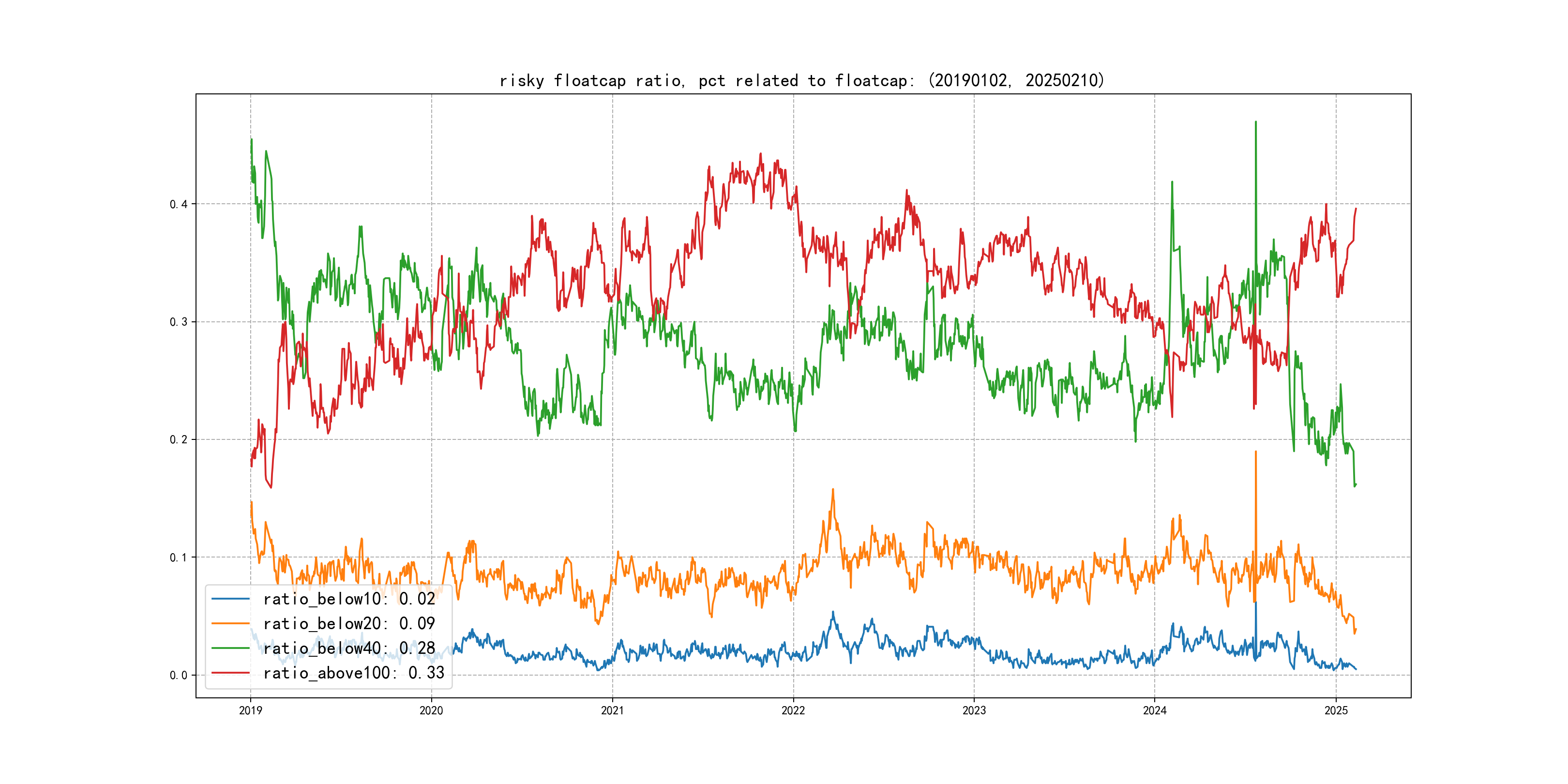
Task: Click the blue ratio_below10 legend line sample
Action: click(x=230, y=599)
